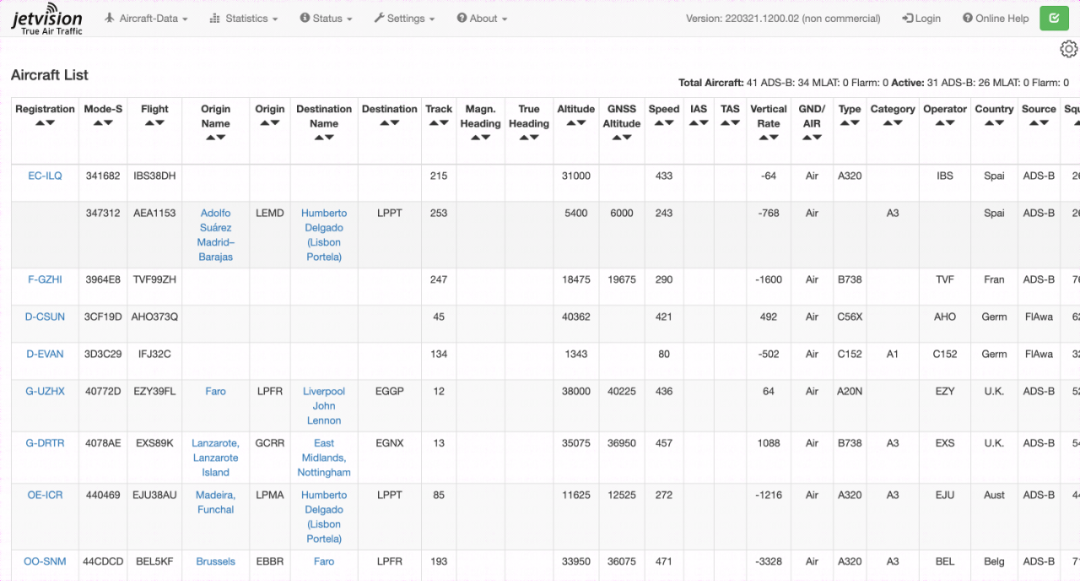The image size is (1080, 581).
Task: Open registration OE-ICR link
Action: 45,495
